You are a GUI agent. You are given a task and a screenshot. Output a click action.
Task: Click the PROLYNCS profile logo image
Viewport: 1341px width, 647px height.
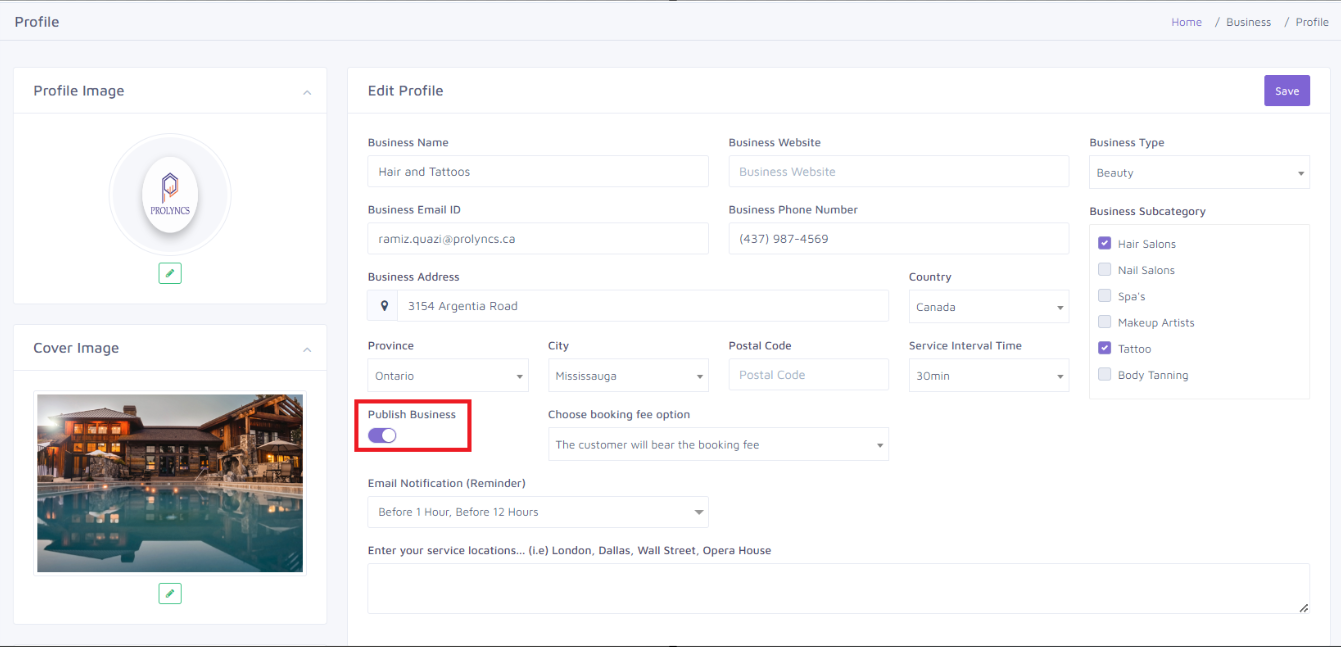point(170,194)
